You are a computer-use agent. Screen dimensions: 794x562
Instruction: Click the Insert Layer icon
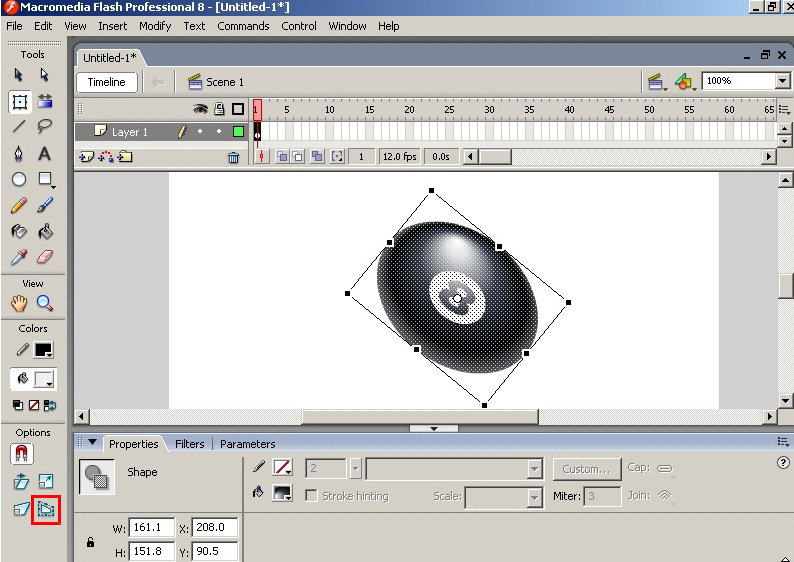86,157
